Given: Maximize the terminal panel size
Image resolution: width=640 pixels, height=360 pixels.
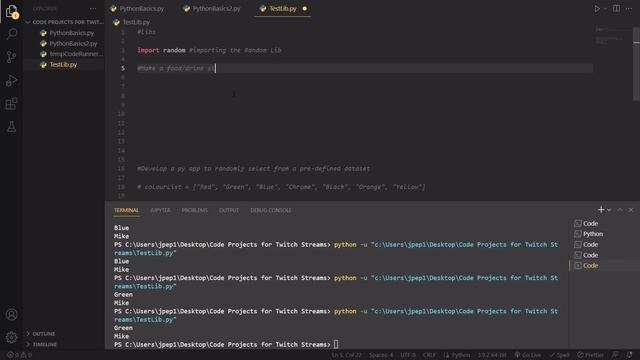Looking at the screenshot, I should point(620,210).
